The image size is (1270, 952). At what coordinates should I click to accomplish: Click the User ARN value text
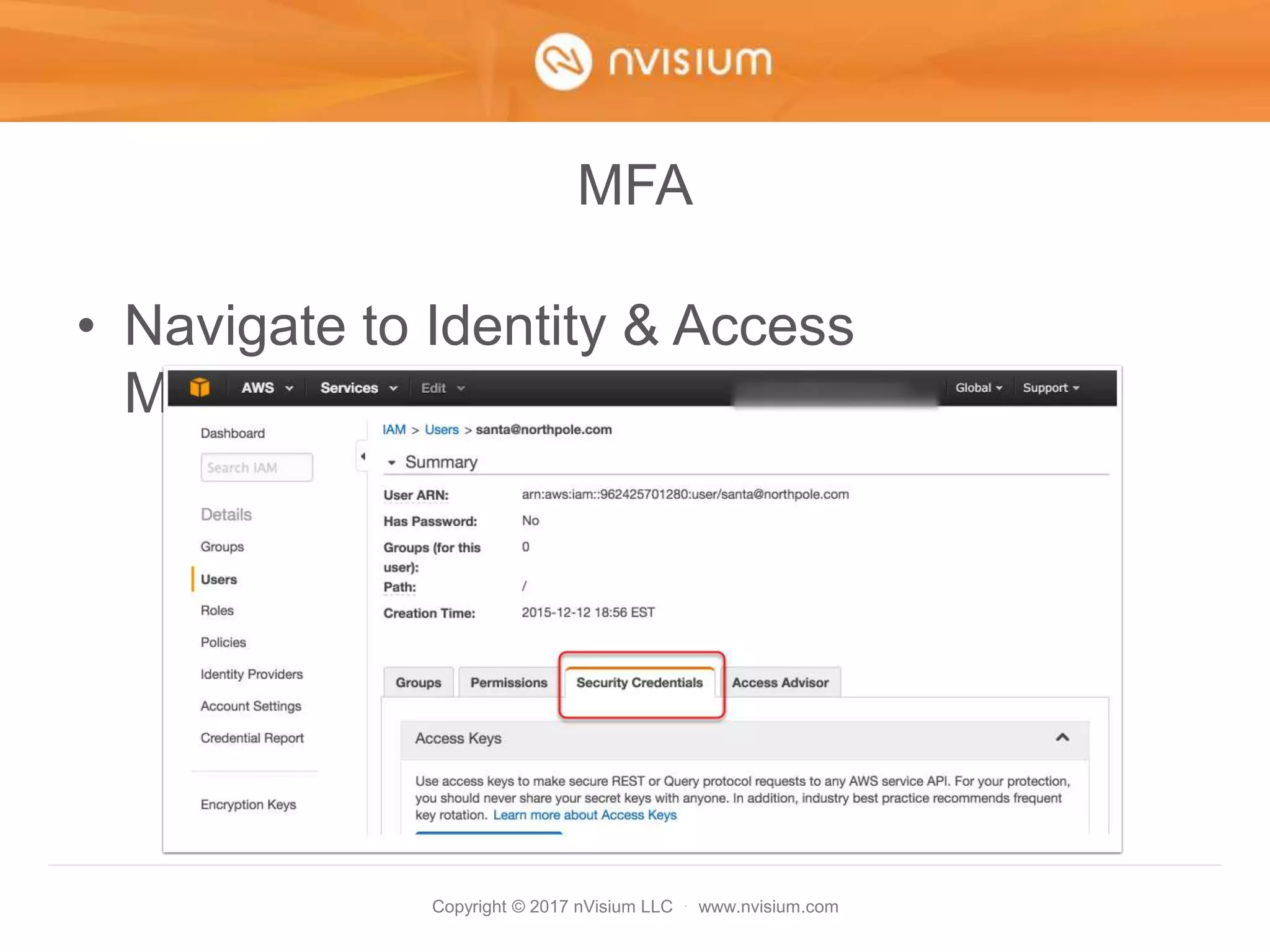685,495
